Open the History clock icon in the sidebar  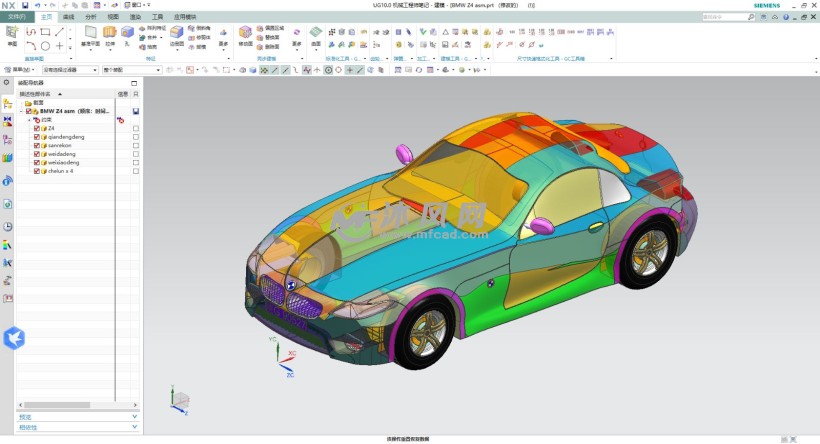pos(7,227)
